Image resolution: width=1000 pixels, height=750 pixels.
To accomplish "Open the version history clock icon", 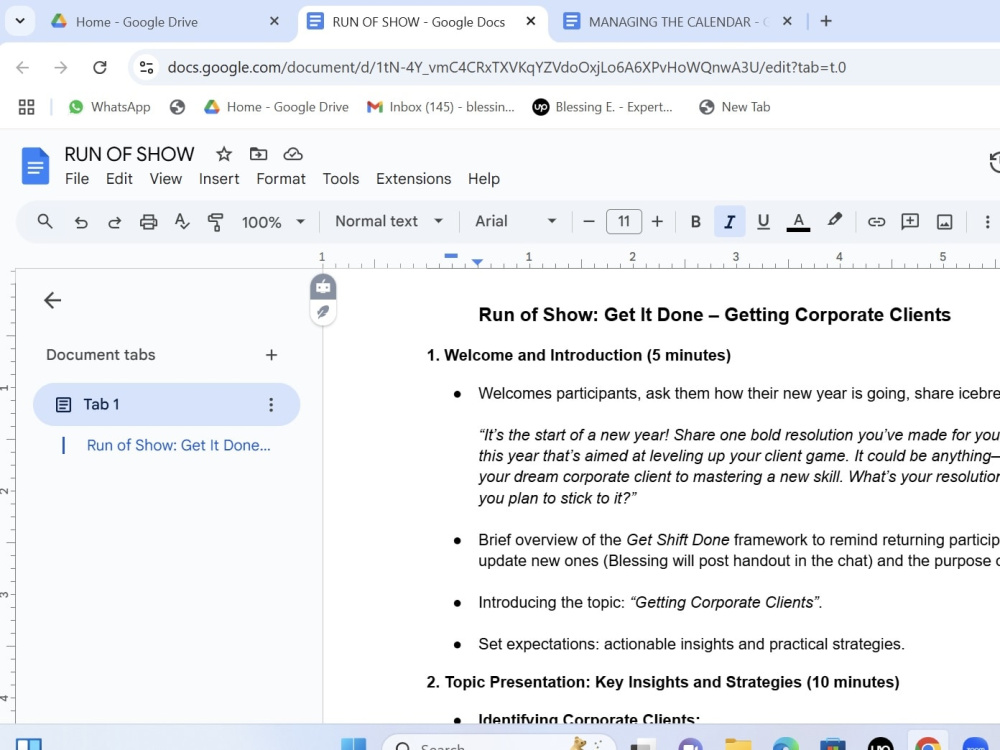I will (994, 162).
